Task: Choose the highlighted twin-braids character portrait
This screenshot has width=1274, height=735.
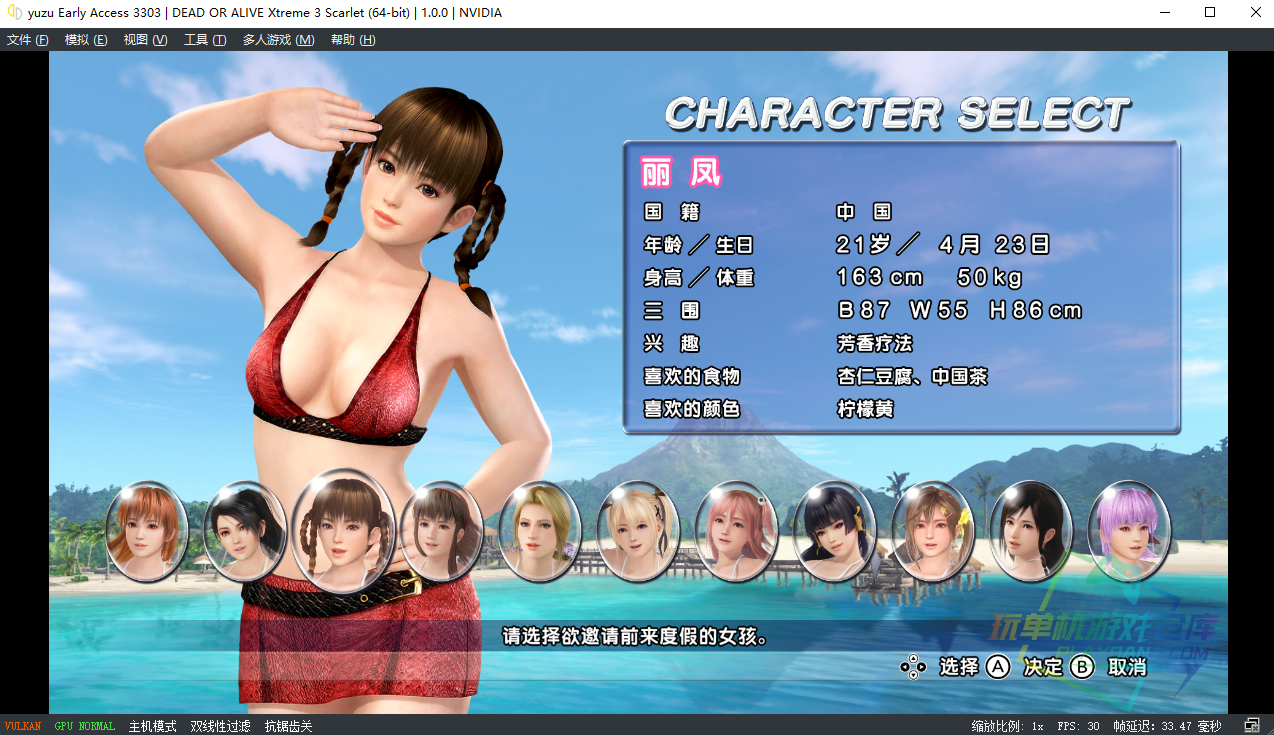Action: point(343,530)
